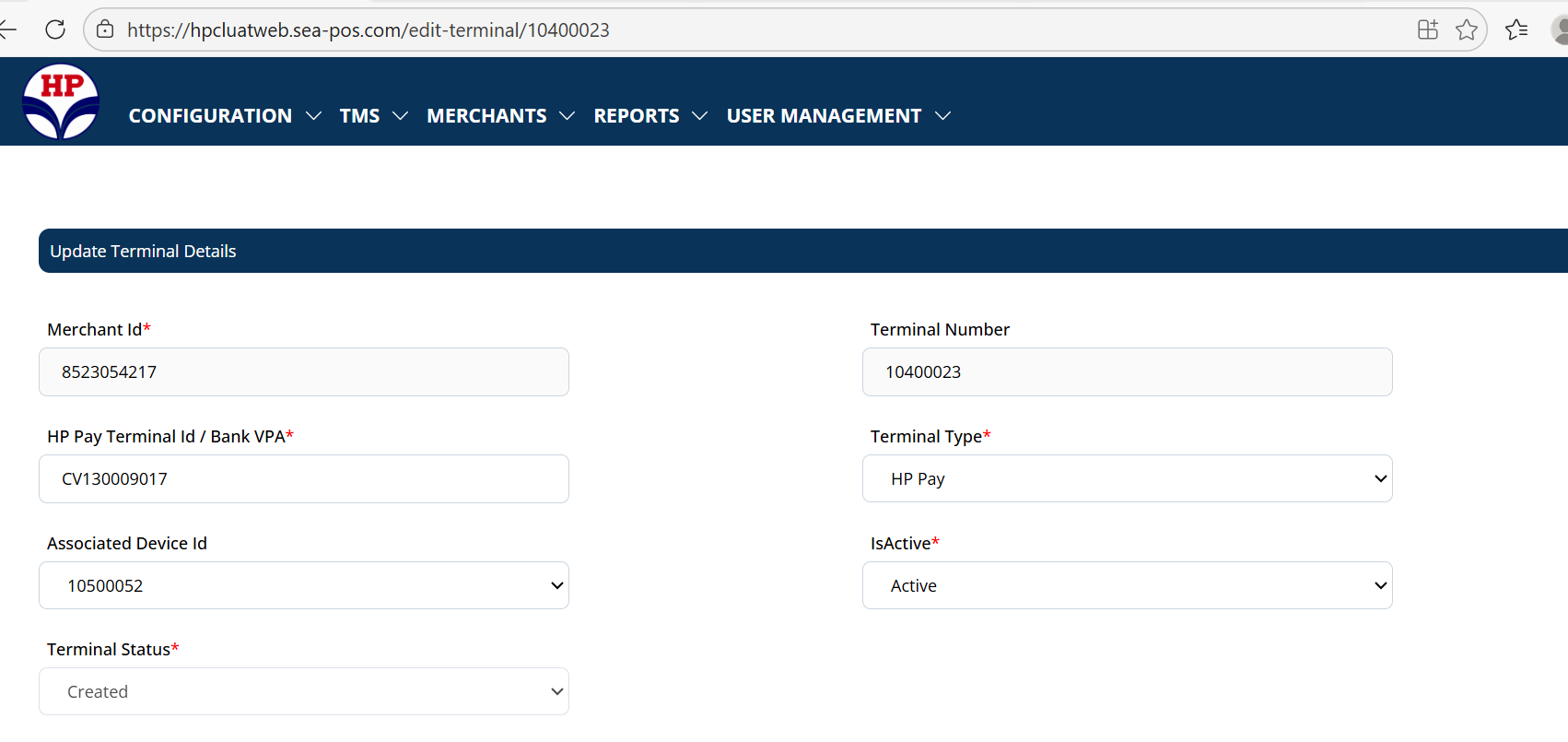
Task: View site information lock icon
Action: coord(106,29)
